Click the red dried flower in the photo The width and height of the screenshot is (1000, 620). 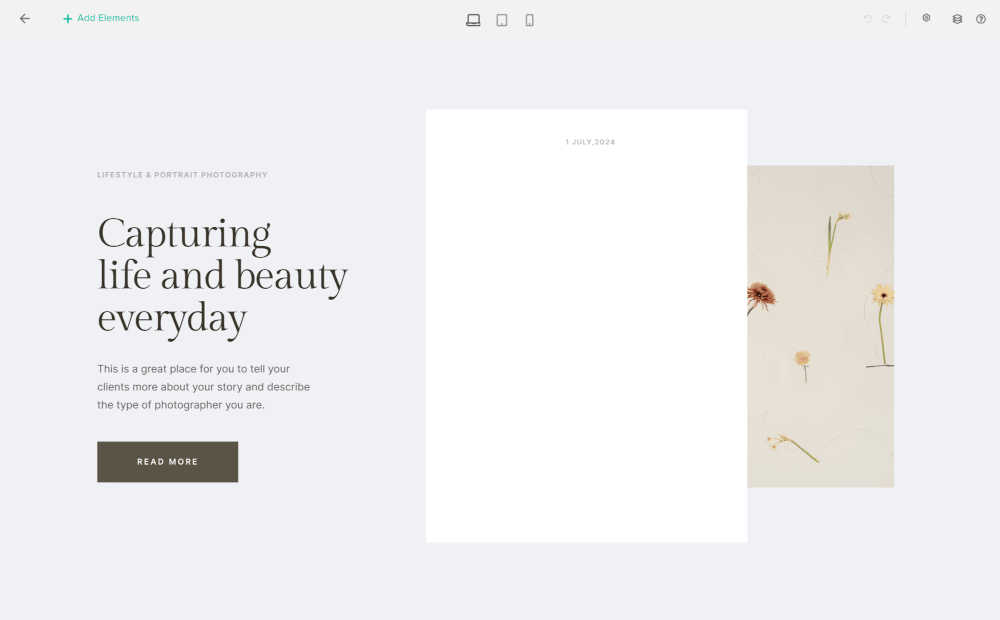(x=761, y=295)
